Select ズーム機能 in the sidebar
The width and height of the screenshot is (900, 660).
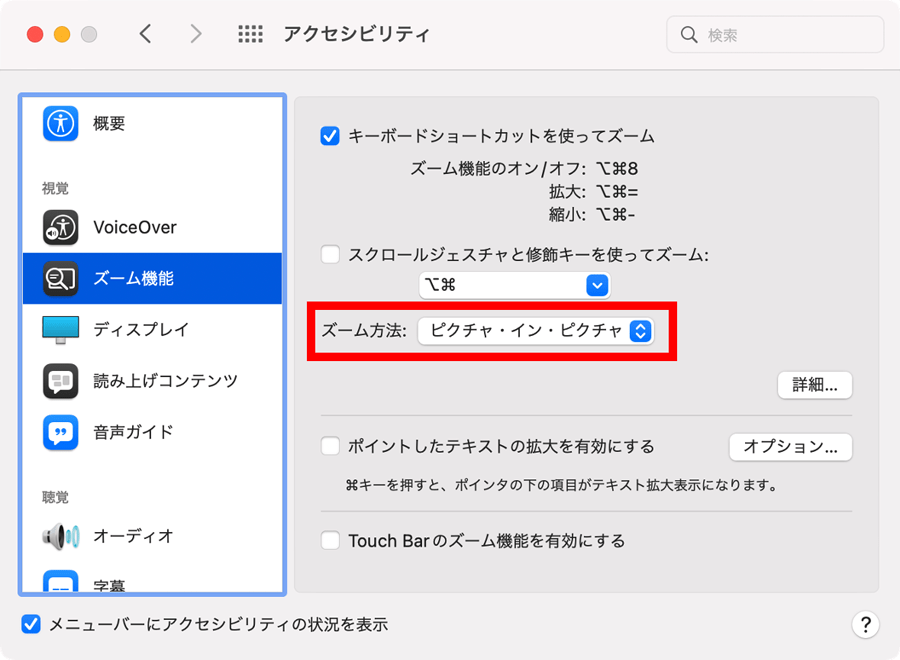pyautogui.click(x=152, y=278)
